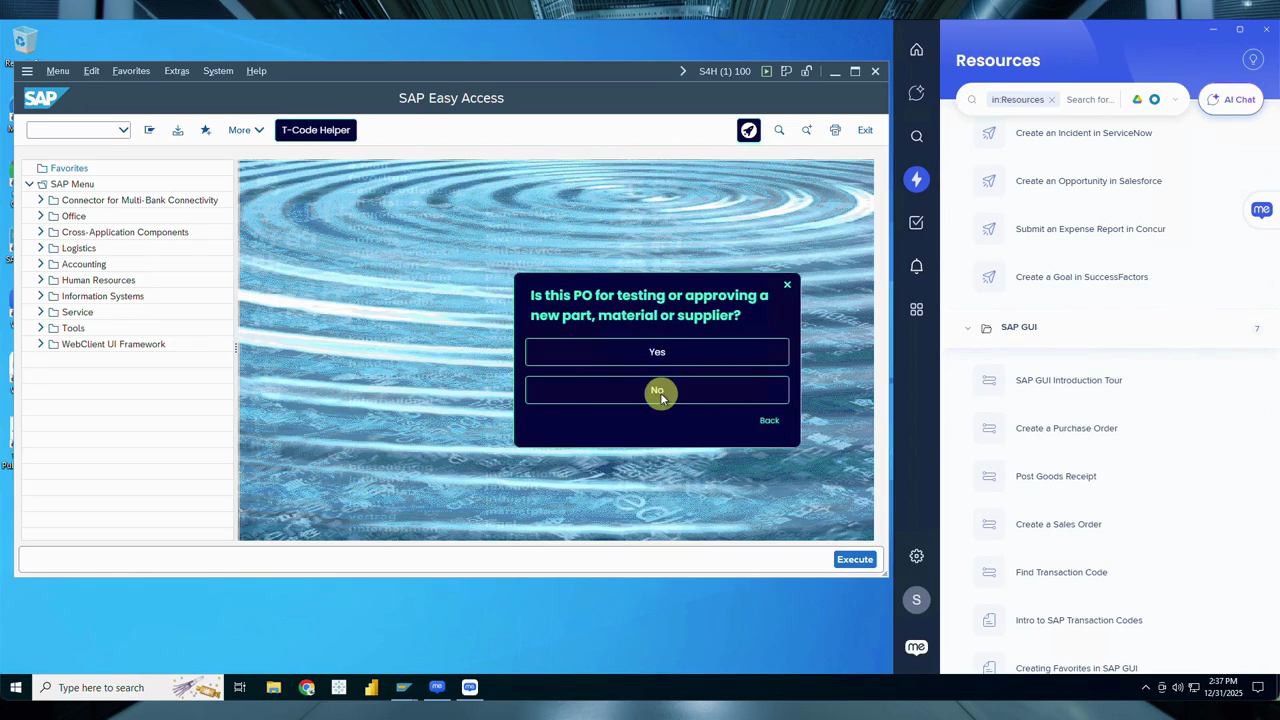Expand the Logistics folder in the tree
The height and width of the screenshot is (720, 1280).
tap(41, 248)
